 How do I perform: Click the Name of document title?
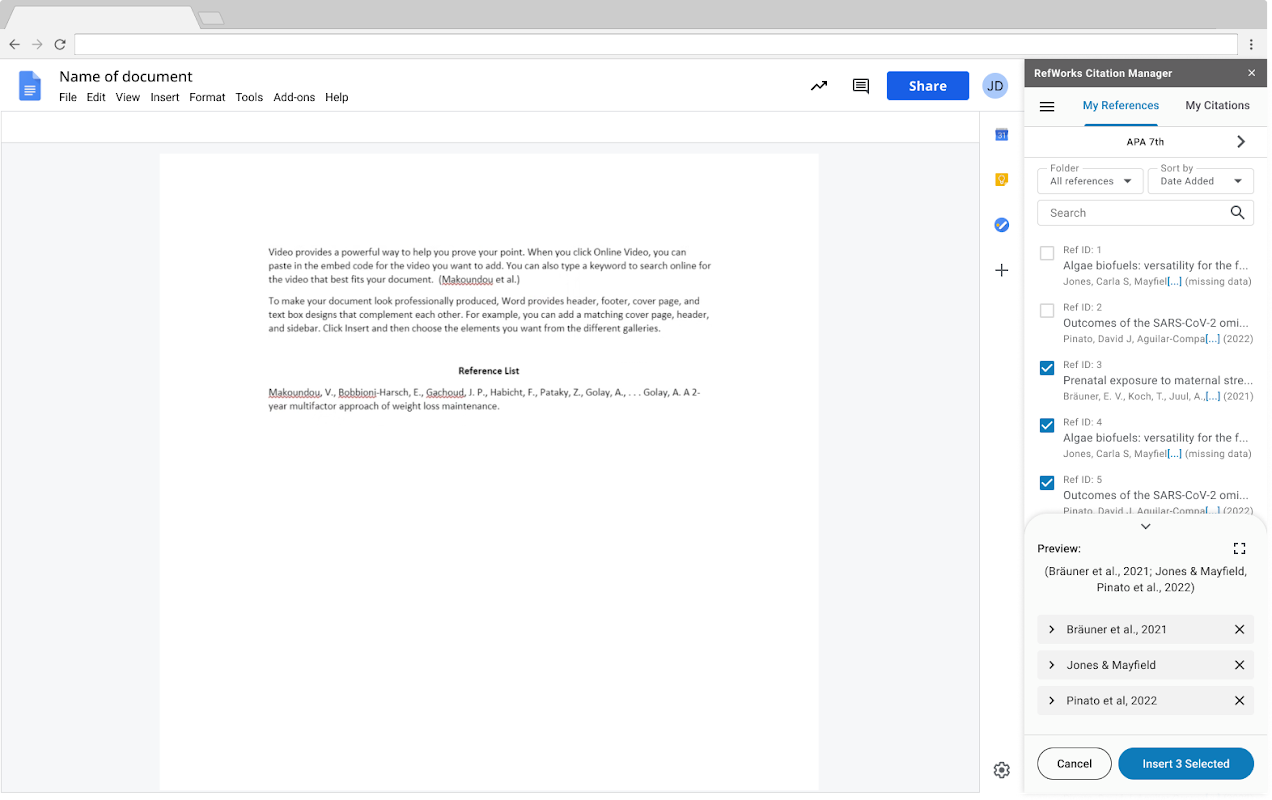point(126,77)
